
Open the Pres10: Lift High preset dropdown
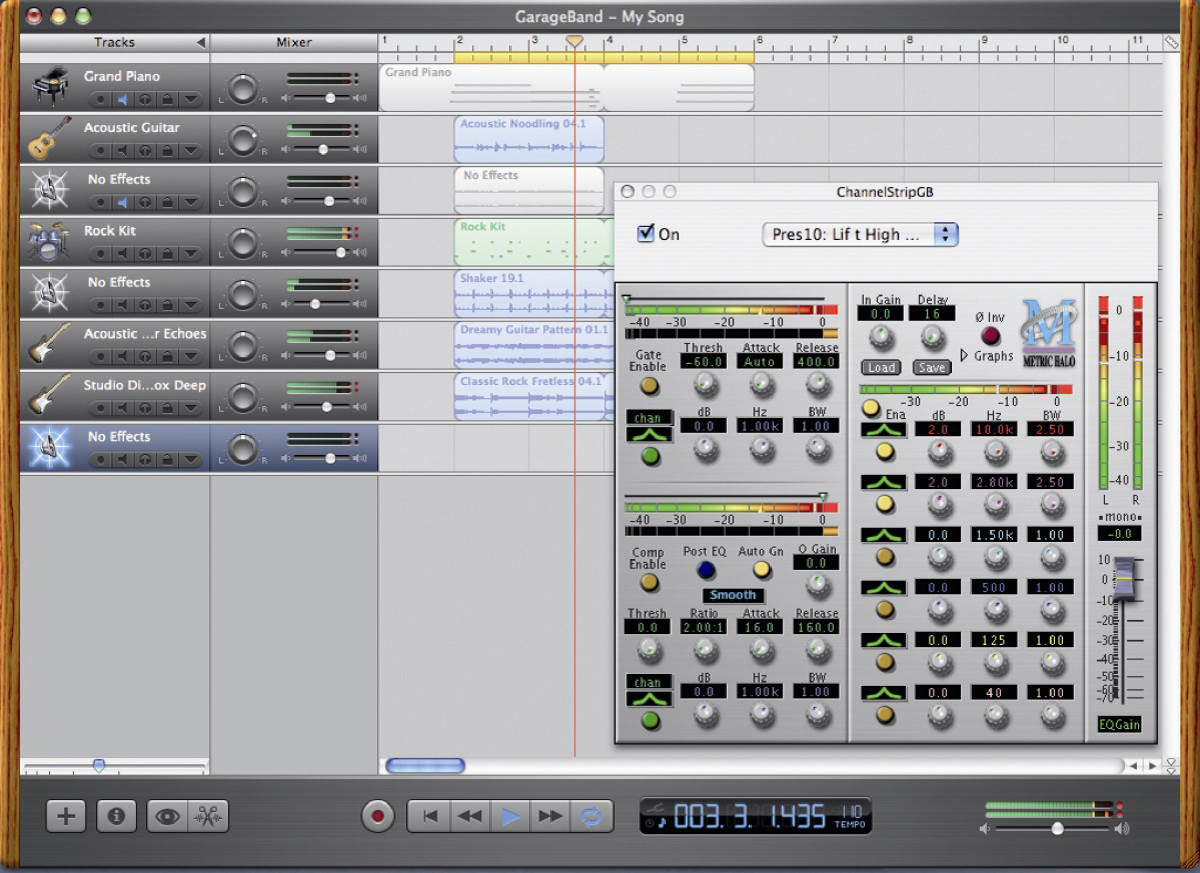click(x=860, y=235)
